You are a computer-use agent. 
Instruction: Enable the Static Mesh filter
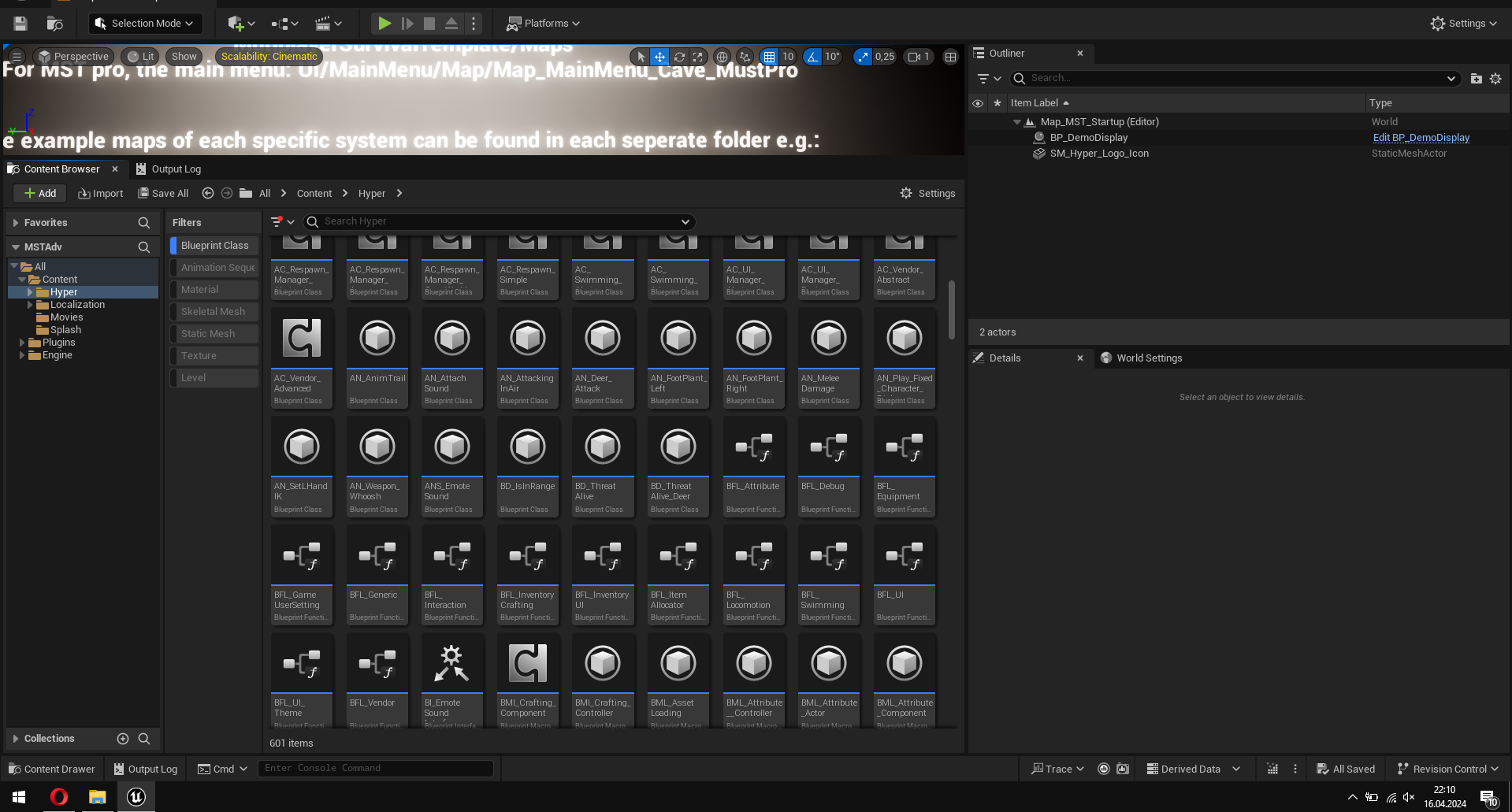point(214,334)
